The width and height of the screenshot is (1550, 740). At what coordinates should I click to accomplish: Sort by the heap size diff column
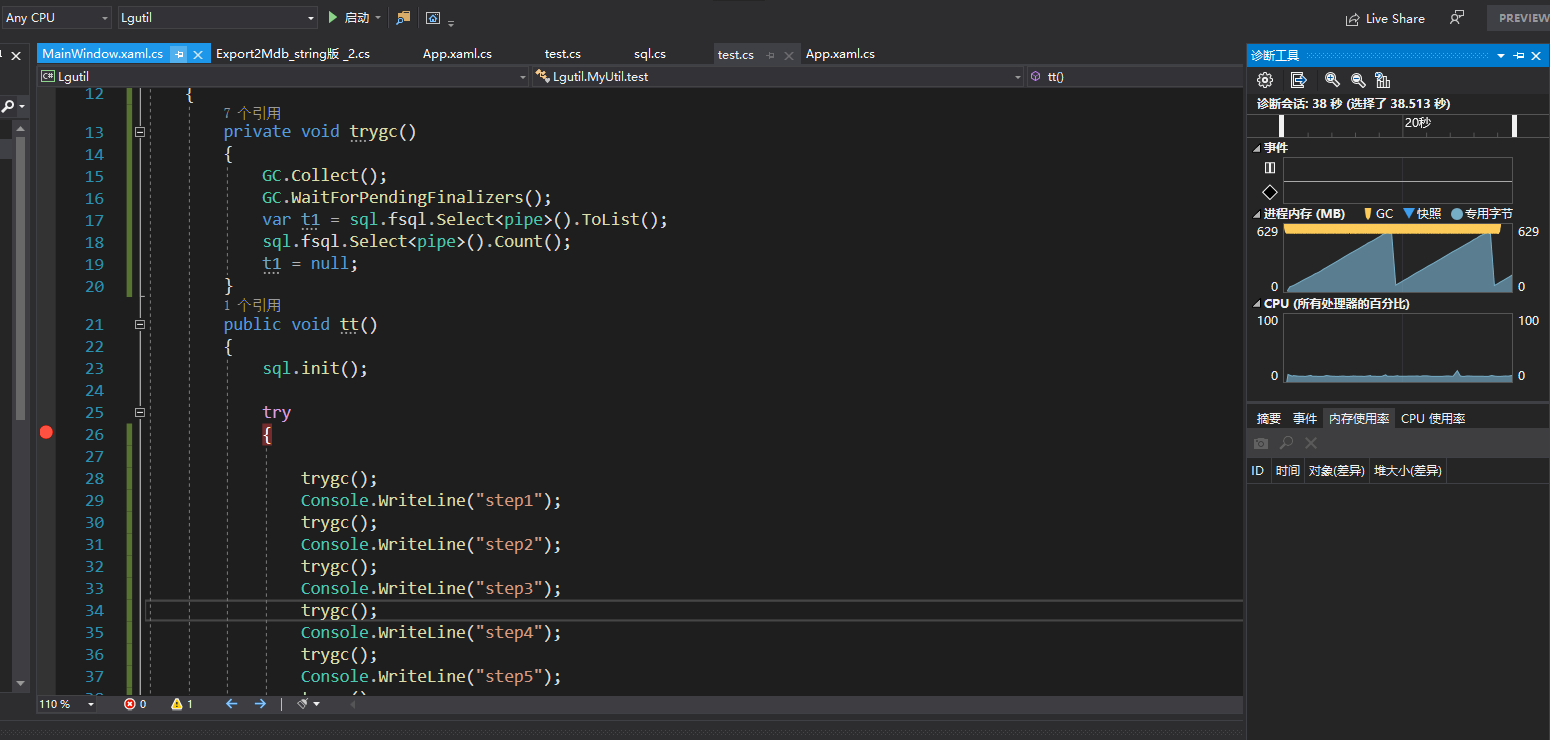click(x=1407, y=470)
